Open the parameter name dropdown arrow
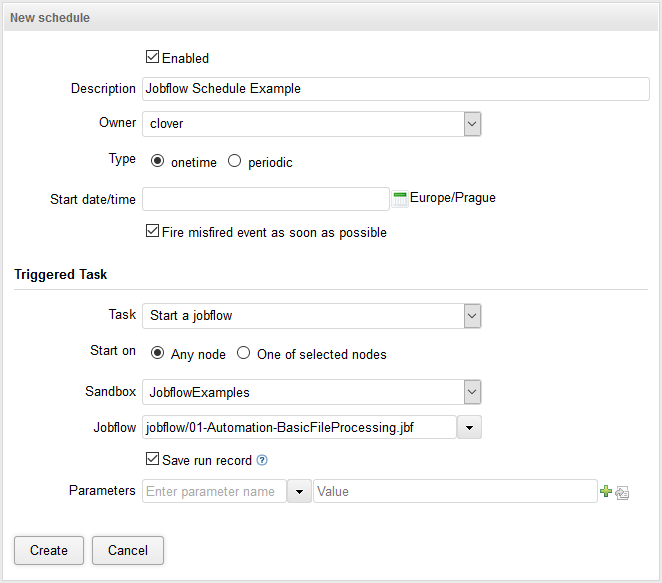Image resolution: width=662 pixels, height=583 pixels. (299, 491)
